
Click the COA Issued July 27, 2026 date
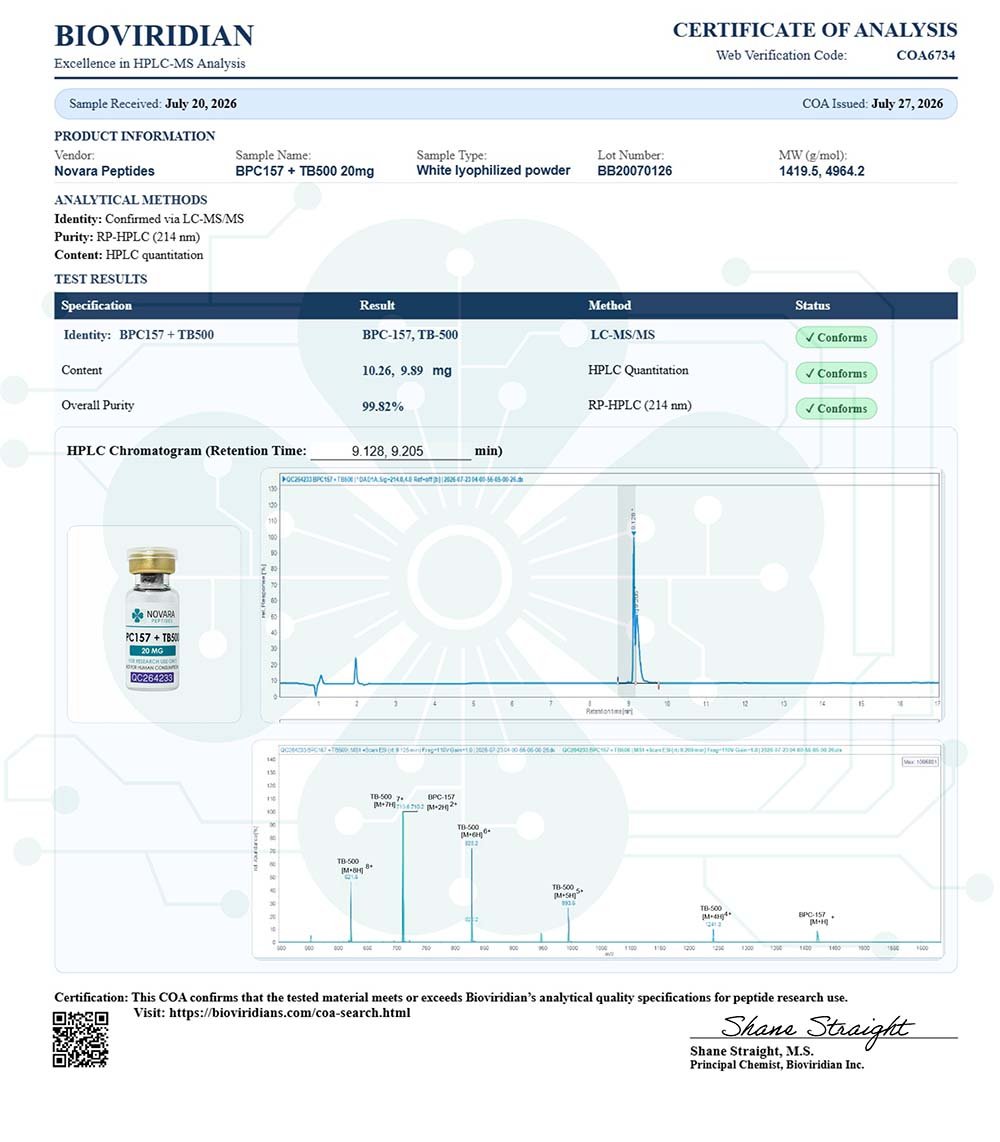coord(907,103)
